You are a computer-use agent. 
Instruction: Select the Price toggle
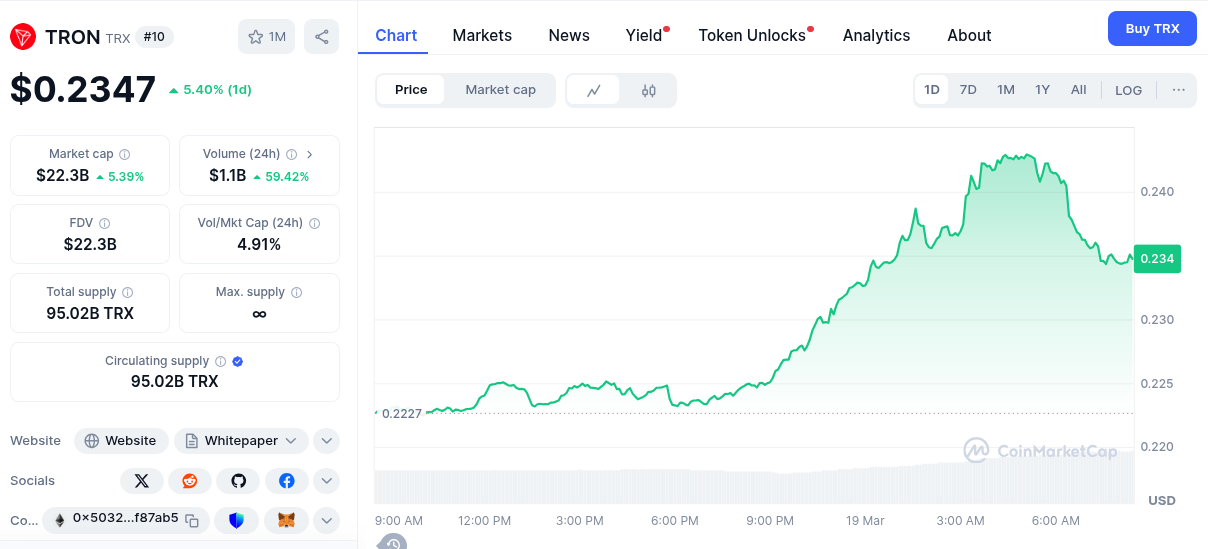[x=411, y=90]
